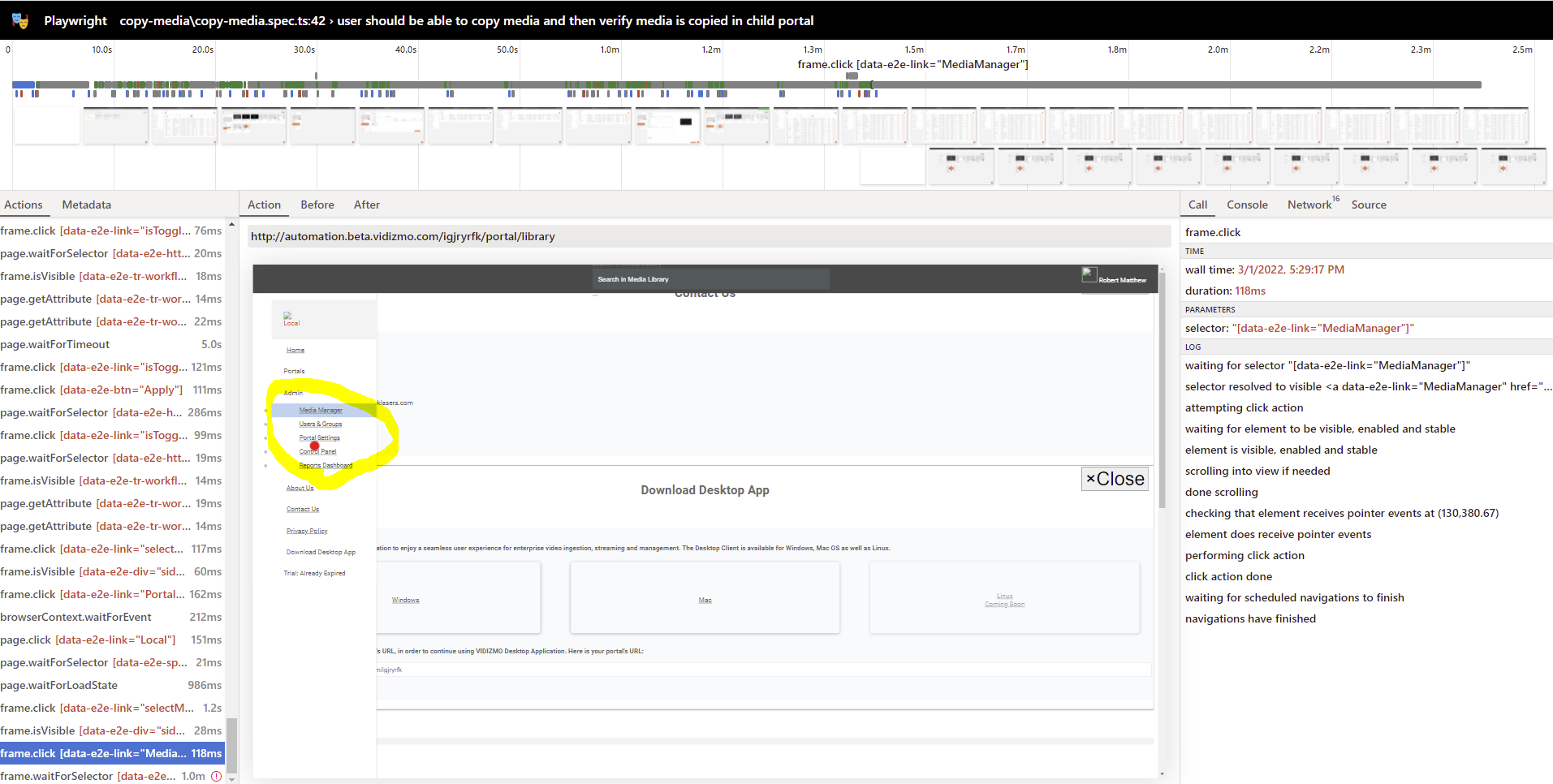Select the page.waitForTimeout action row
The image size is (1553, 784).
click(112, 344)
